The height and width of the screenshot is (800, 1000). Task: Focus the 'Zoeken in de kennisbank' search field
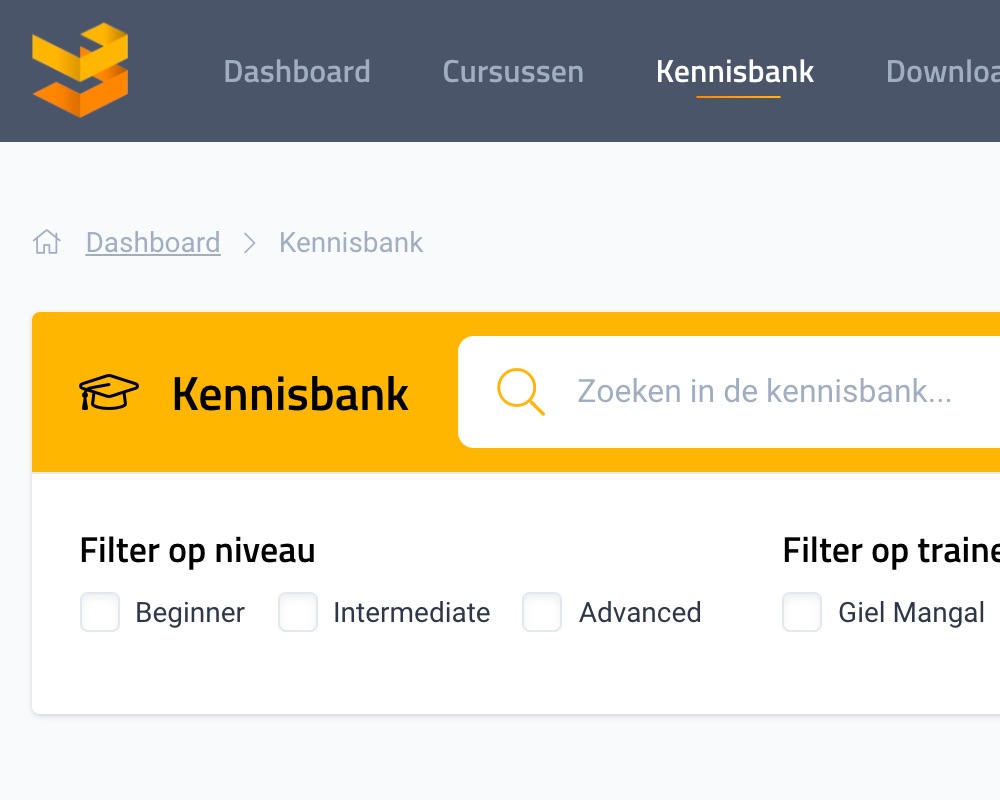[x=765, y=392]
